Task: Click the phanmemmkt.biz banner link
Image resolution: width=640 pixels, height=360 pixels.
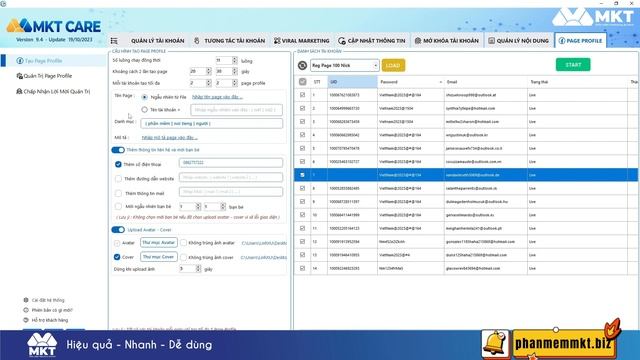Action: [563, 344]
